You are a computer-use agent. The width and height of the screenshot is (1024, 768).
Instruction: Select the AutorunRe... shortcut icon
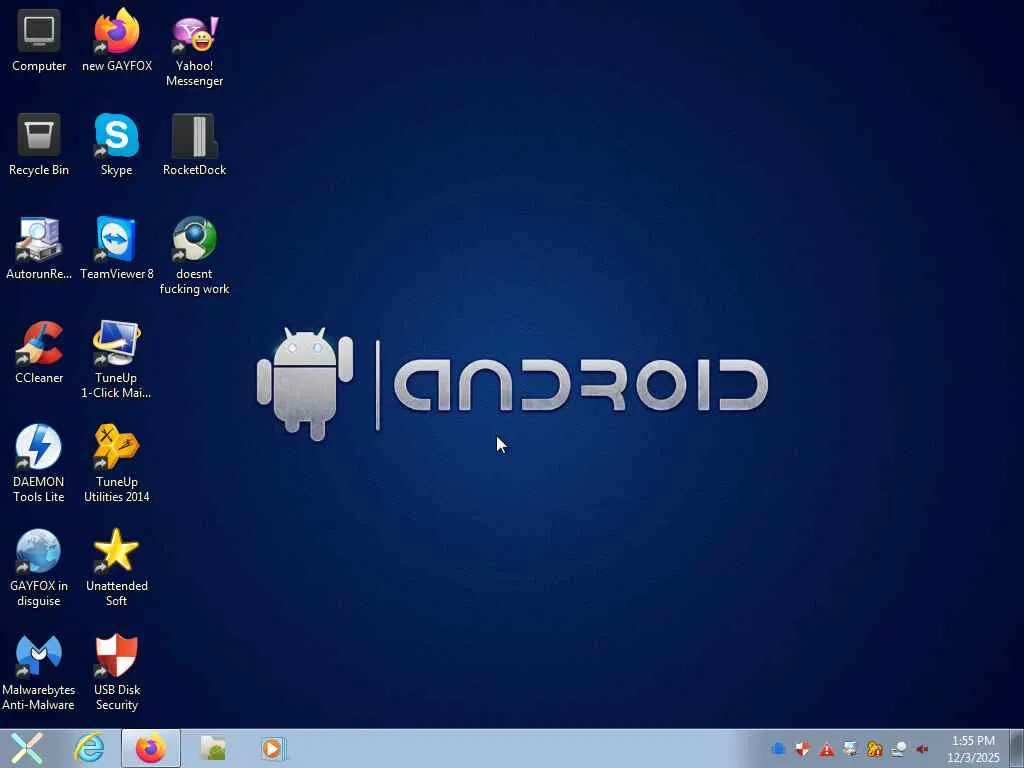coord(39,249)
